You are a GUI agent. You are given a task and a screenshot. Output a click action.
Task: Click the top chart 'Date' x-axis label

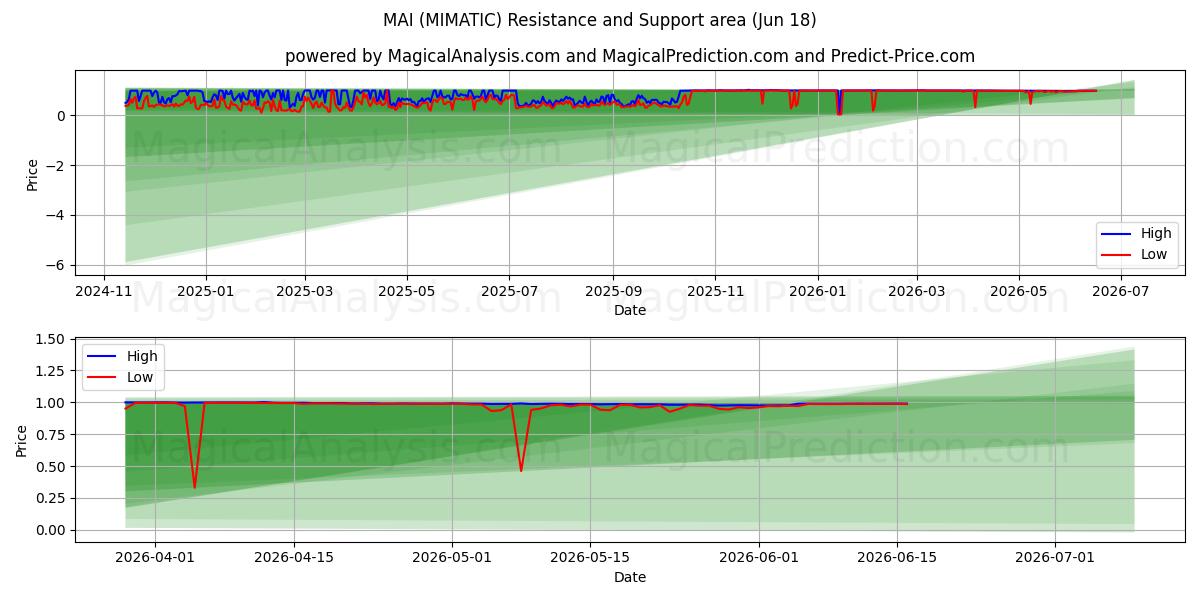click(x=630, y=310)
